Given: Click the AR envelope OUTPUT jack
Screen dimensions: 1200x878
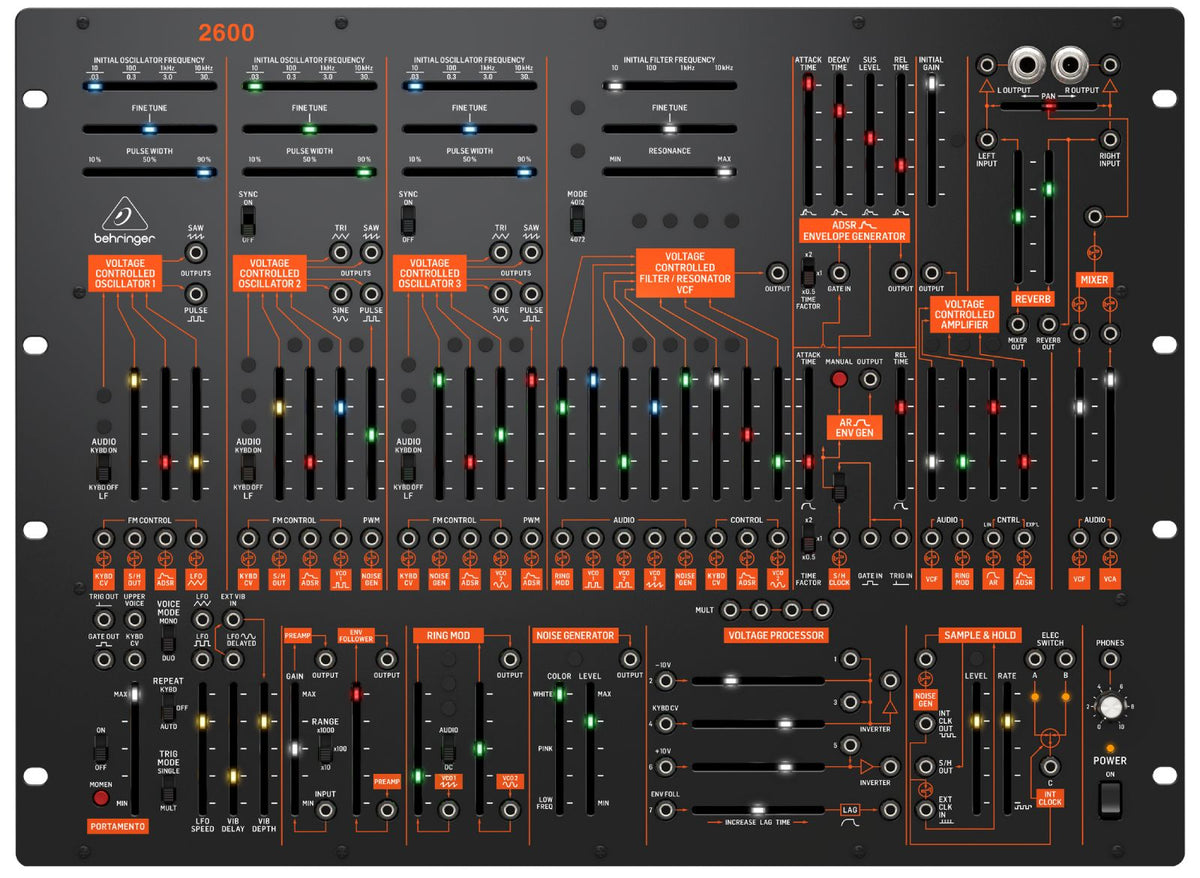Looking at the screenshot, I should tap(870, 379).
